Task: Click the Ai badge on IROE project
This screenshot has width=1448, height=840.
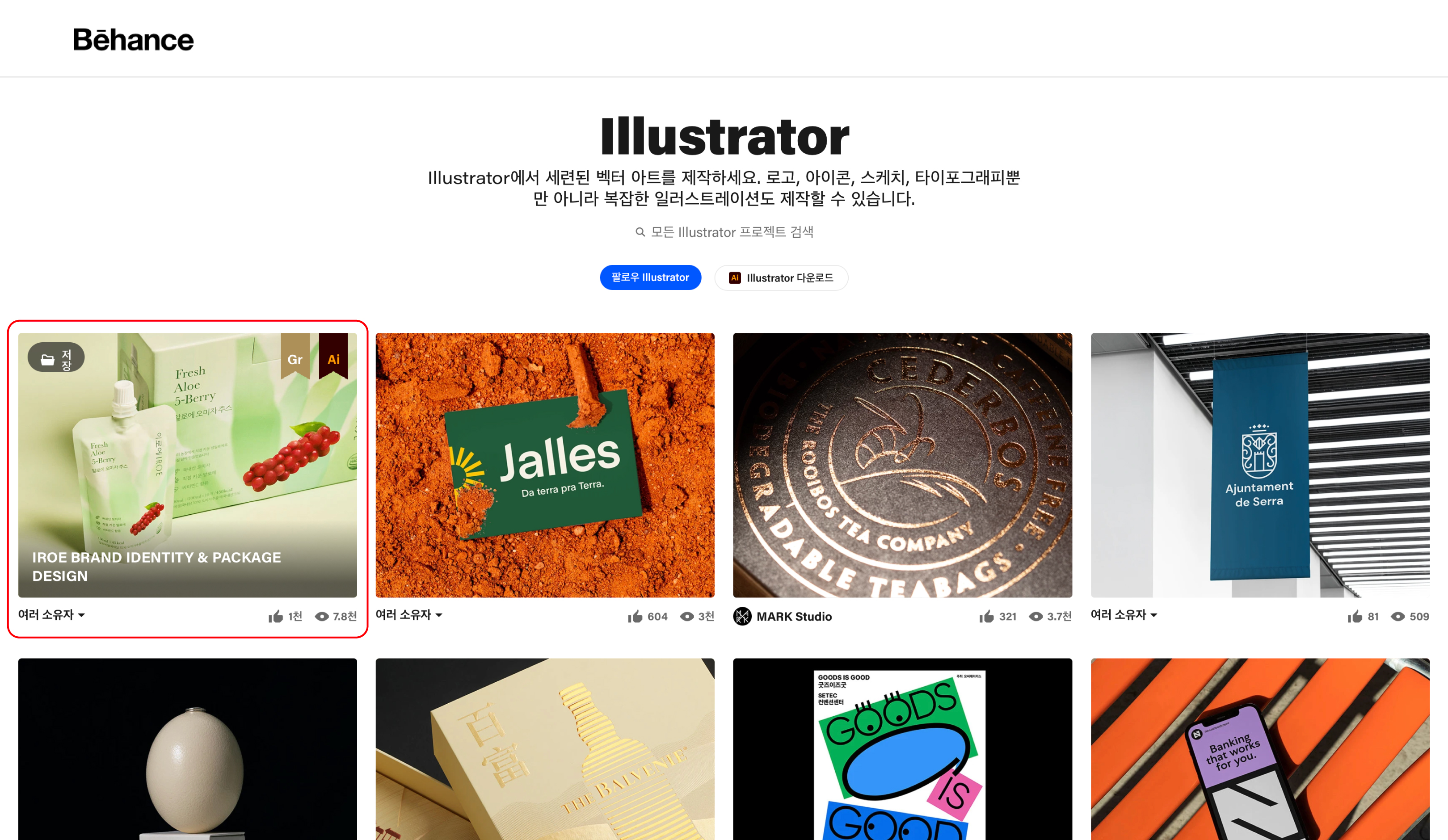Action: [x=333, y=357]
